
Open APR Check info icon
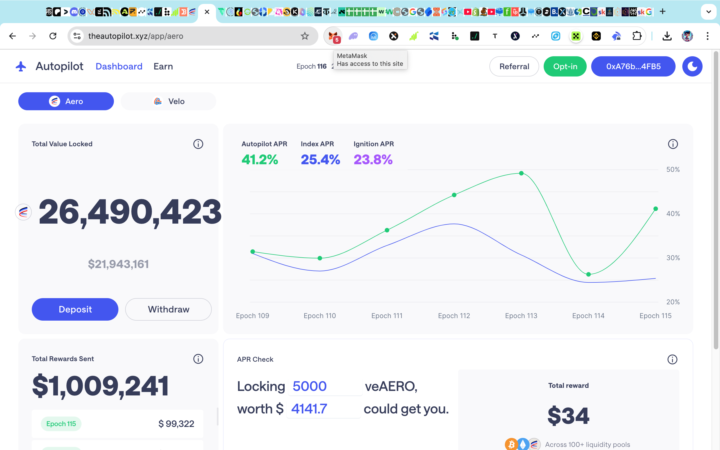pyautogui.click(x=672, y=360)
